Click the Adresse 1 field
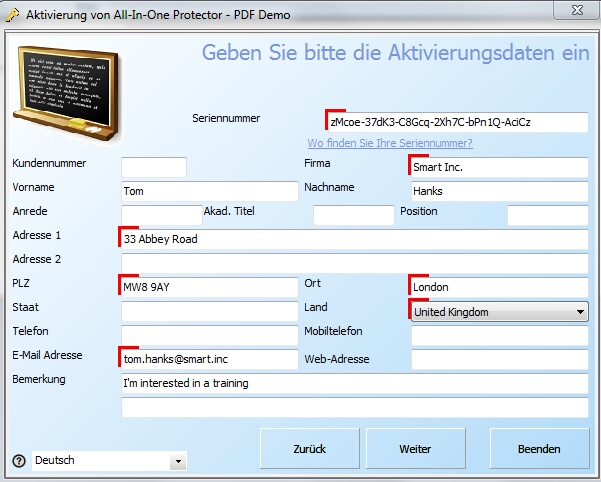The width and height of the screenshot is (601, 482). click(x=353, y=239)
